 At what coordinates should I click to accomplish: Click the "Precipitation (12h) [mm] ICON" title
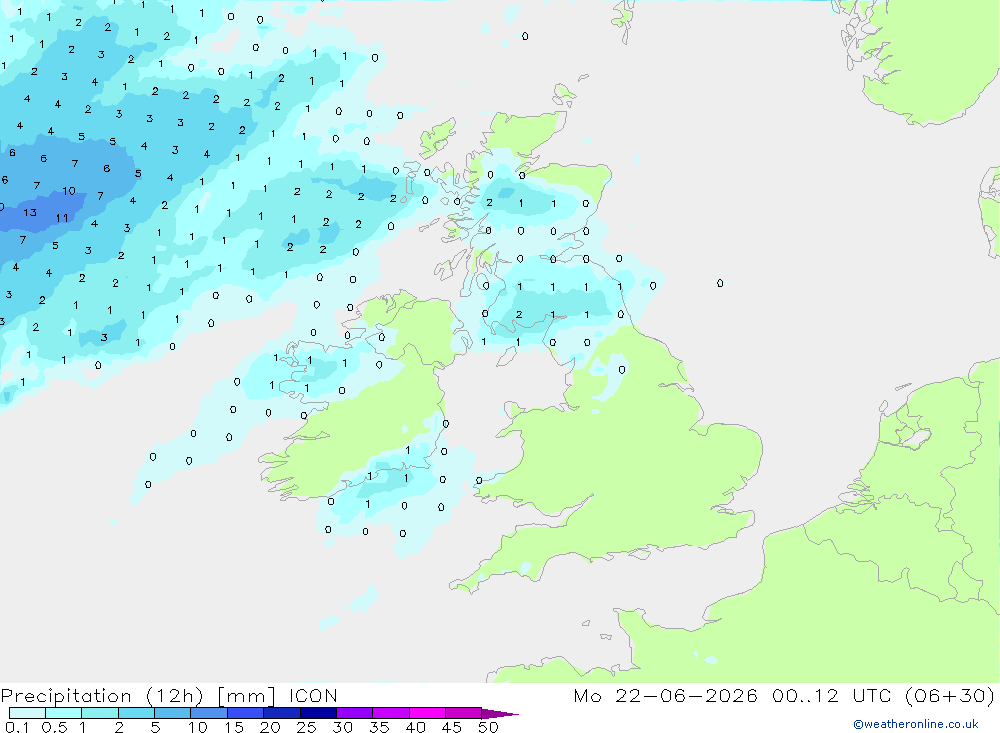click(169, 696)
